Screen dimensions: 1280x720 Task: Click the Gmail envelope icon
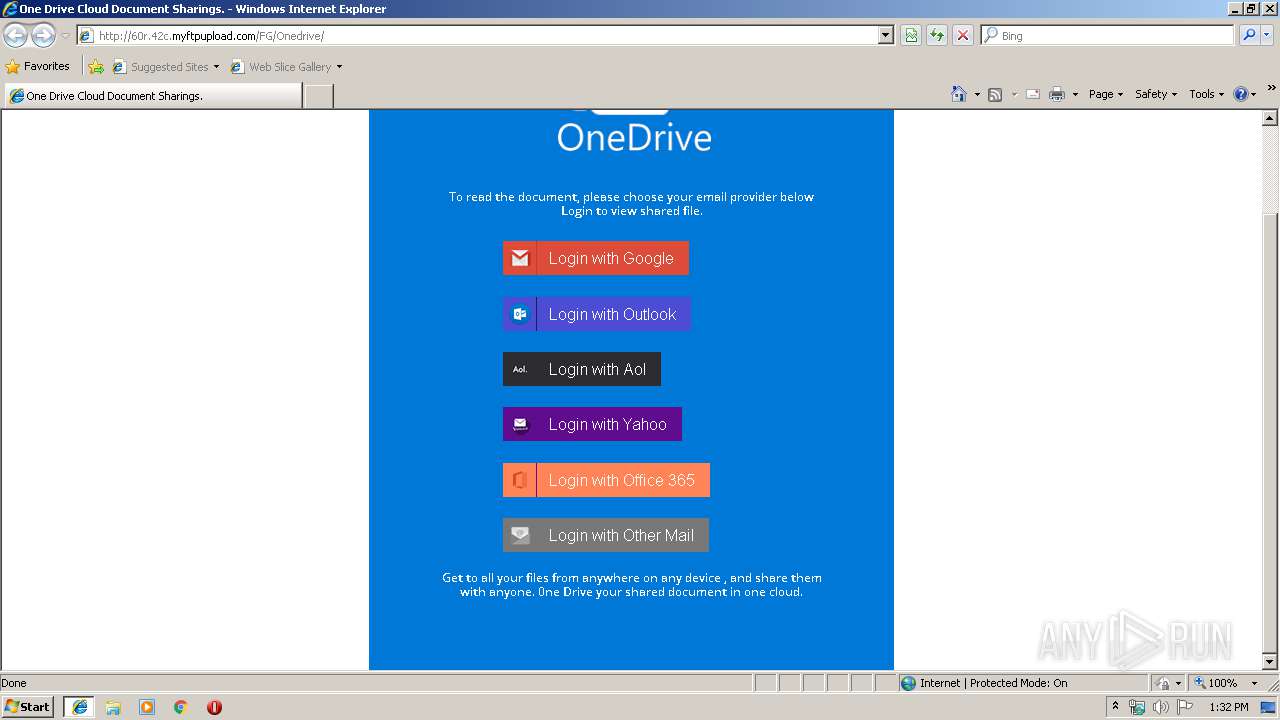[520, 258]
